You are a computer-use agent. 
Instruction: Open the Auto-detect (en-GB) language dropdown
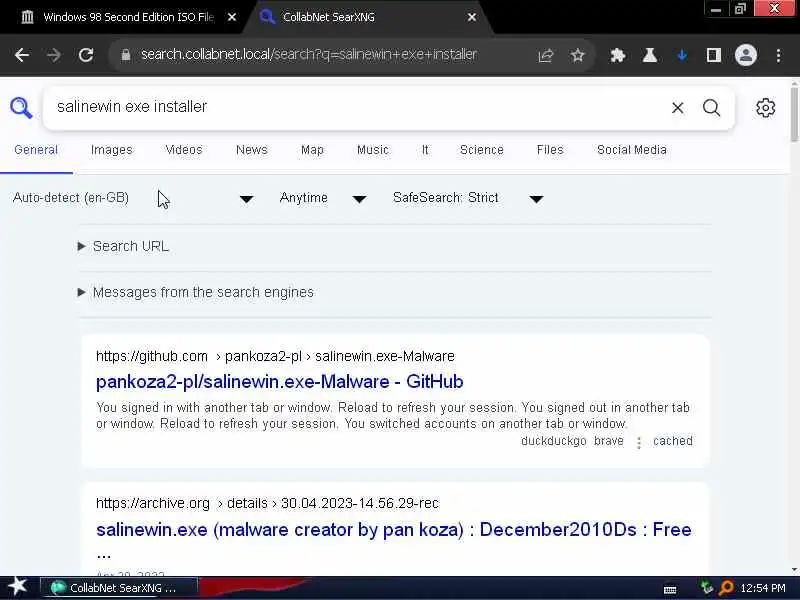pos(133,198)
